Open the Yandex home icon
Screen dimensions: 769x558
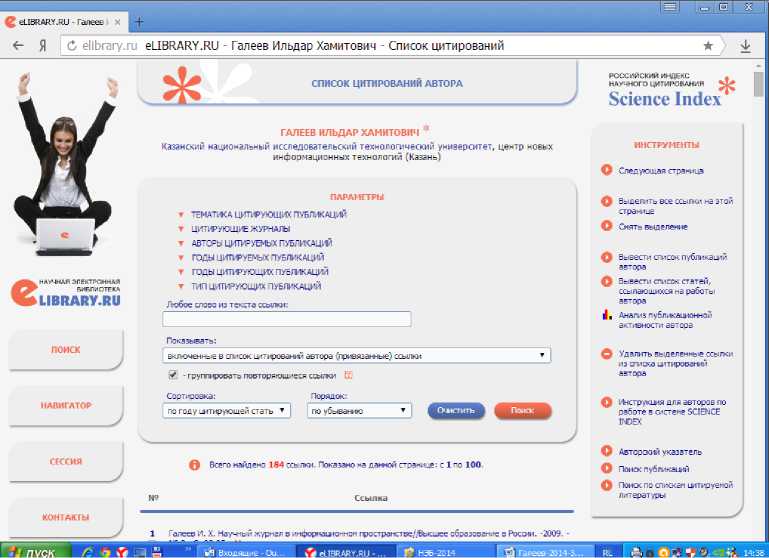(x=43, y=46)
